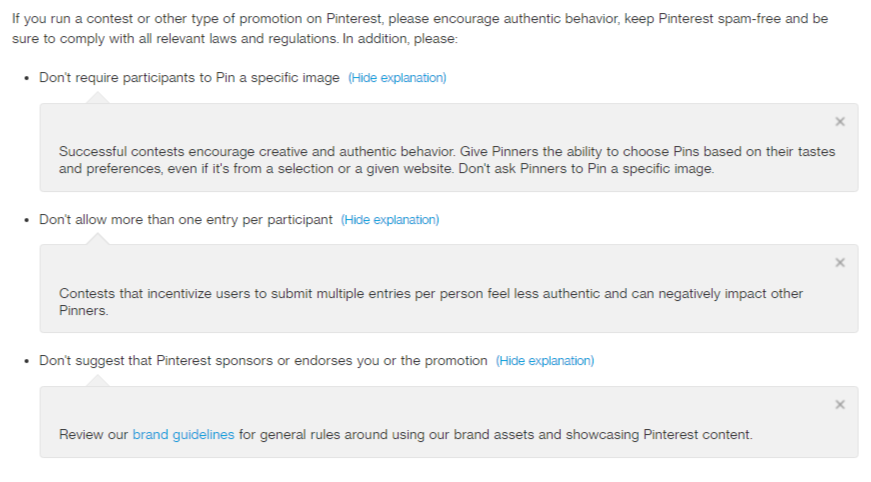
Task: Hide explanation for Pinterest sponsors or endorses
Action: coord(545,361)
